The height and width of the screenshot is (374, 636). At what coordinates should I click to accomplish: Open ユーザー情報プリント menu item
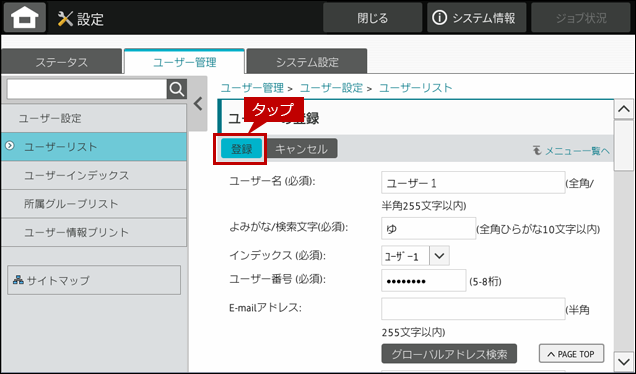[94, 232]
